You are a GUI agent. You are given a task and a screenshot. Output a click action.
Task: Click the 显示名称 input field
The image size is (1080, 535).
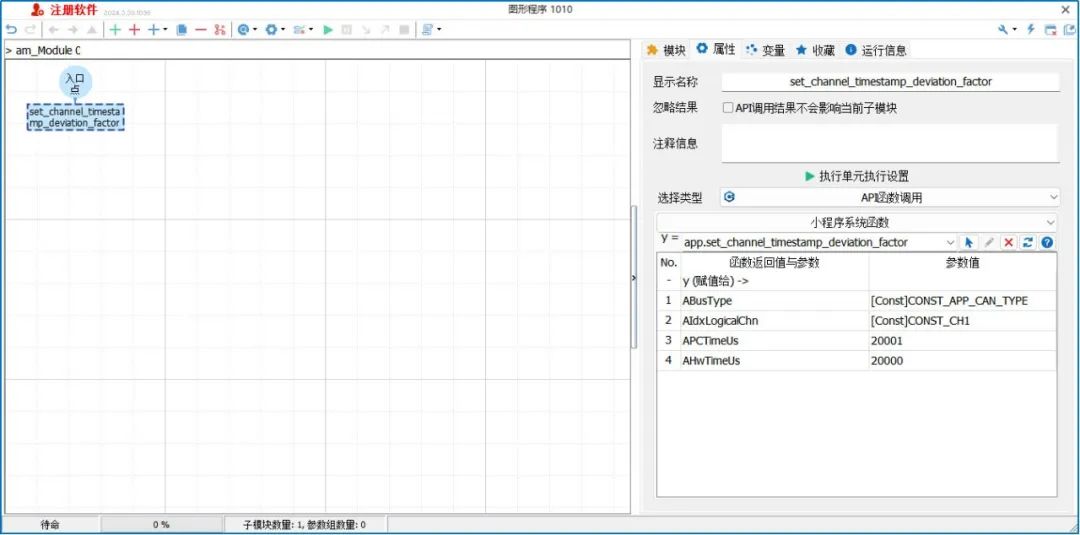point(891,82)
